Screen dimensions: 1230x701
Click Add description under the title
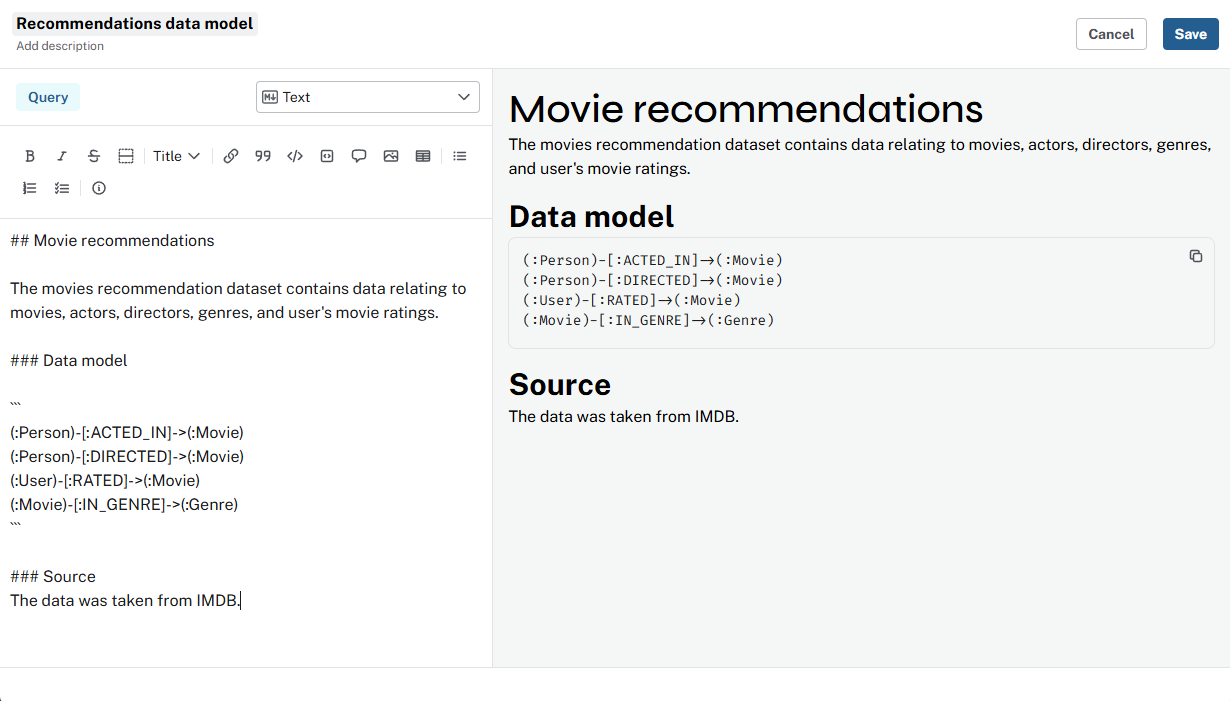60,46
